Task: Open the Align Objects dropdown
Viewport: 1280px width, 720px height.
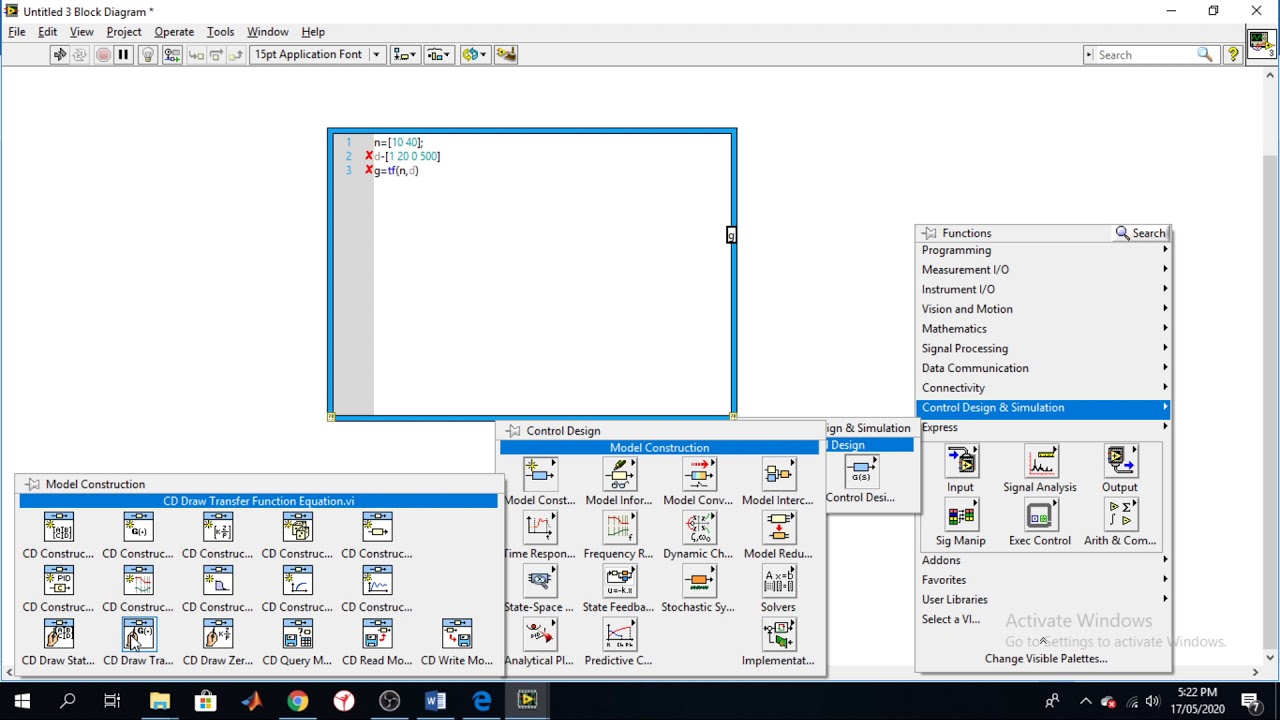Action: coord(405,55)
